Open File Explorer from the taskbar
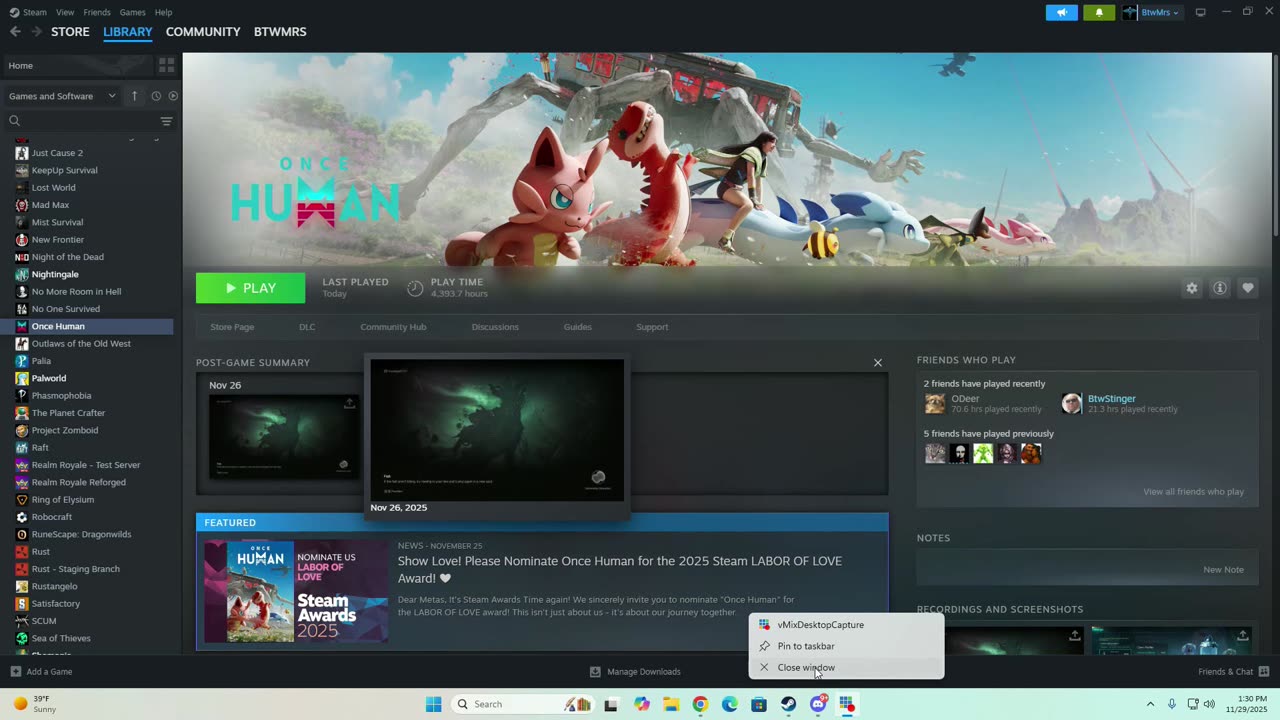The width and height of the screenshot is (1280, 720). tap(671, 704)
